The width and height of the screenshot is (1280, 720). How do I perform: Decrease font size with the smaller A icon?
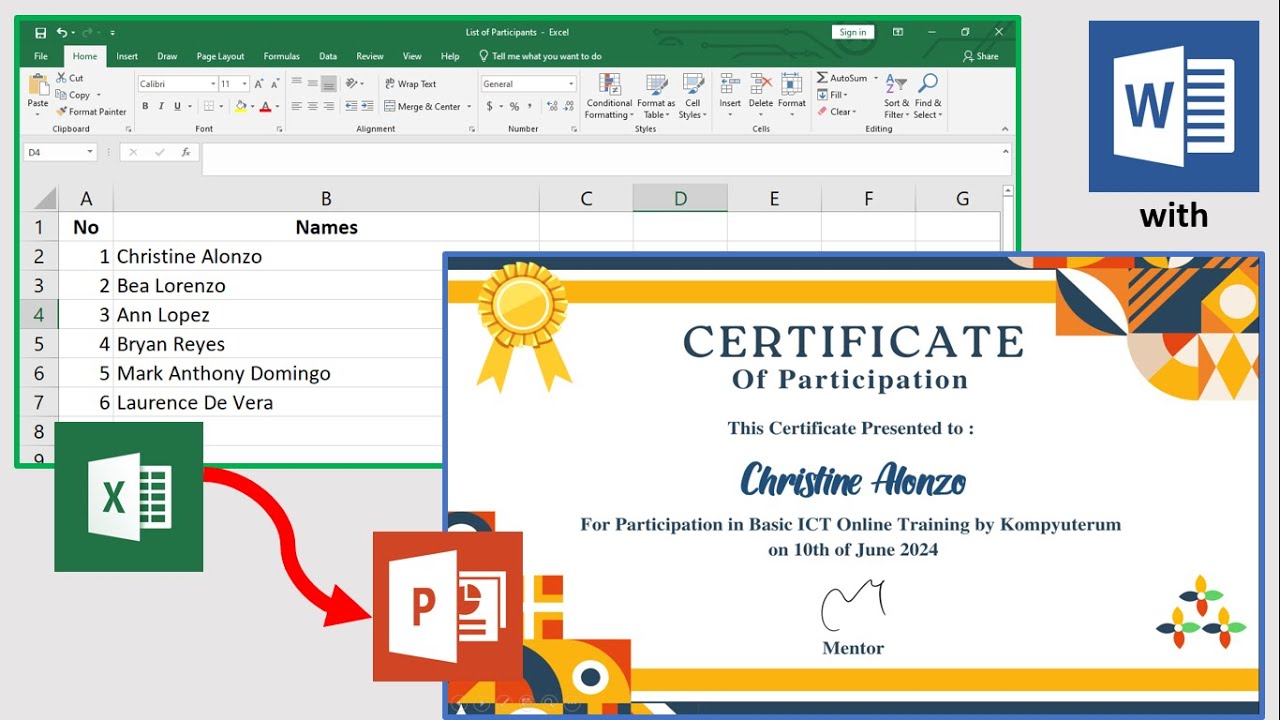click(274, 84)
